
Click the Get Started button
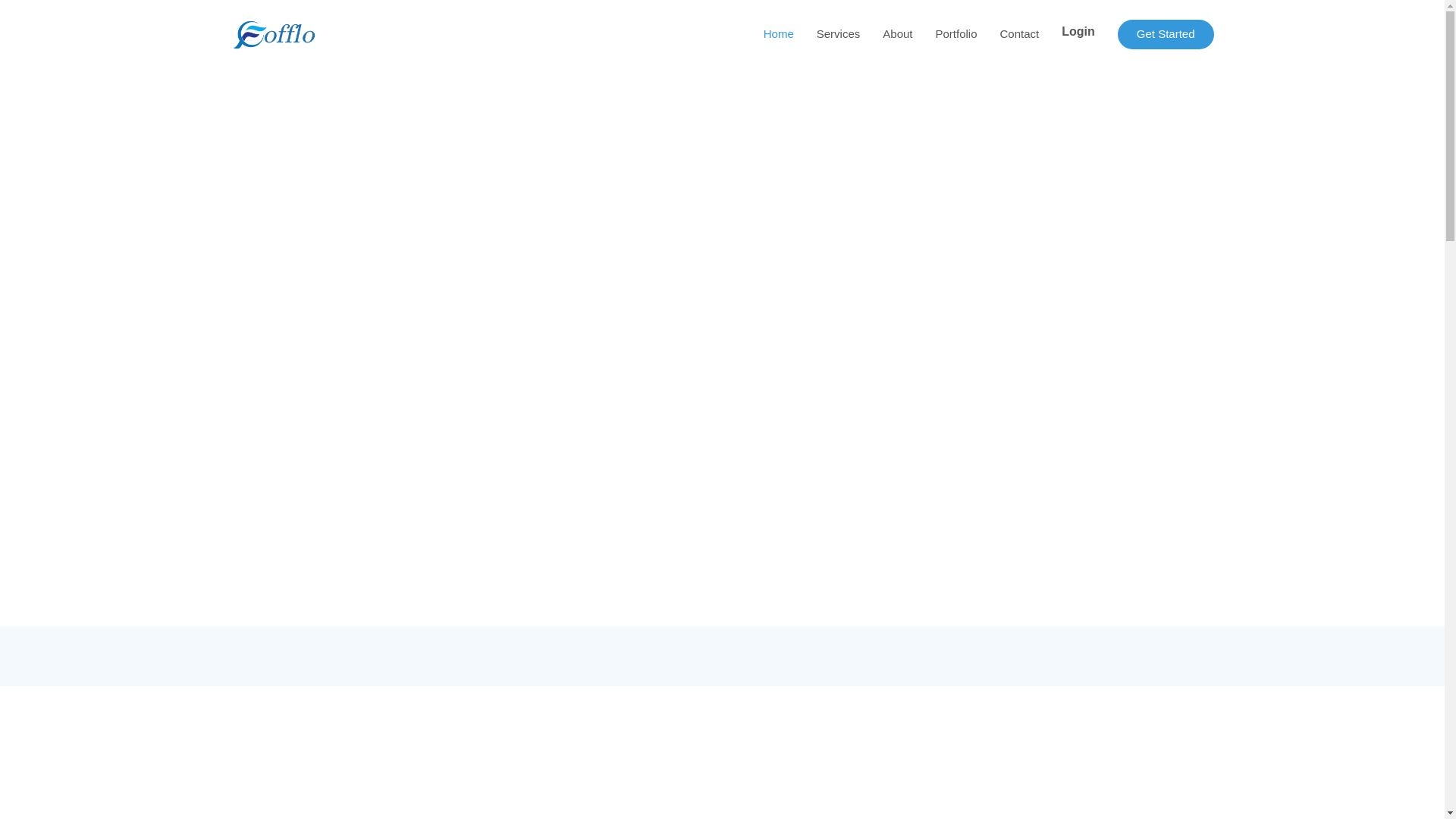click(x=1166, y=34)
